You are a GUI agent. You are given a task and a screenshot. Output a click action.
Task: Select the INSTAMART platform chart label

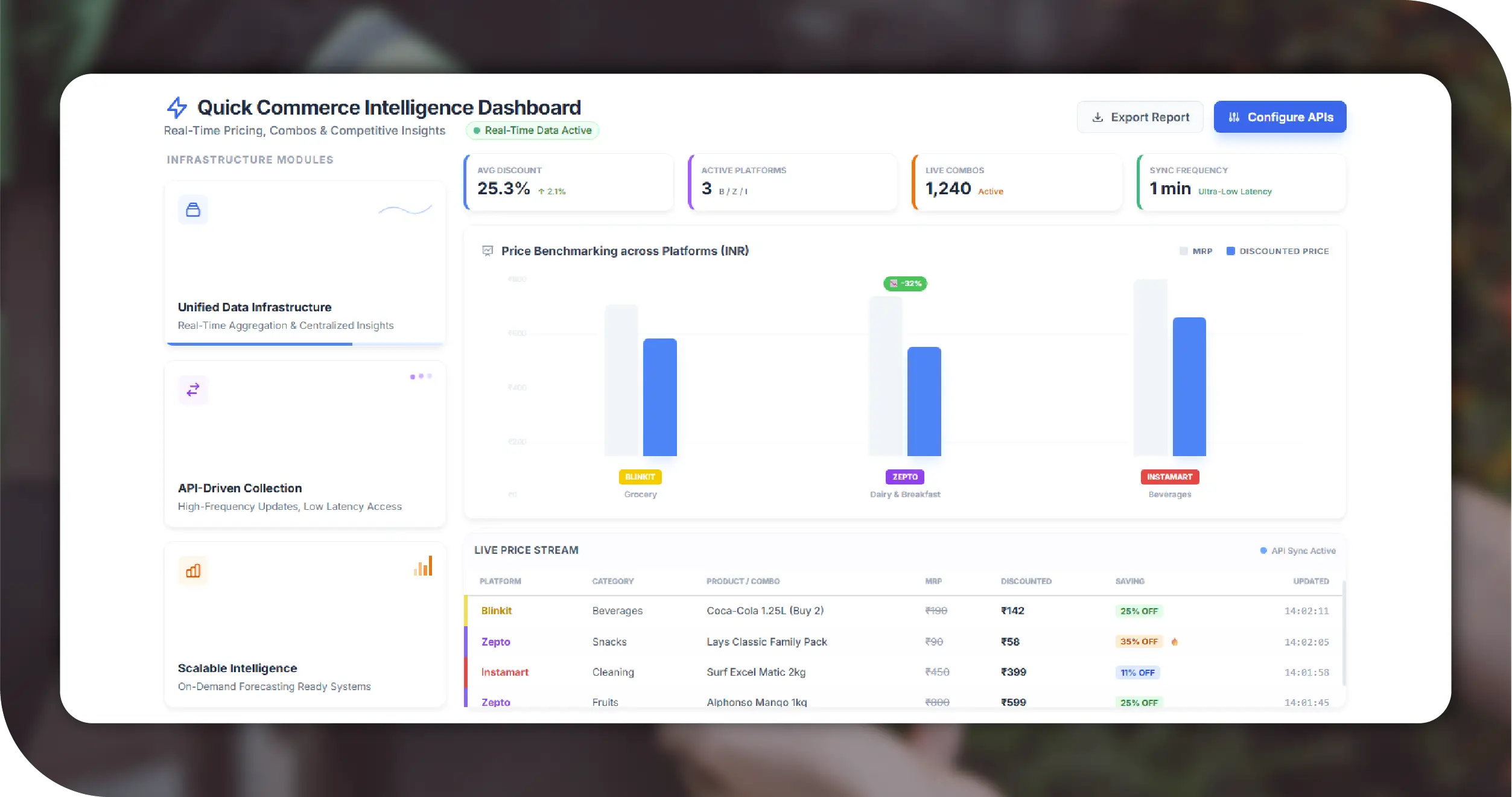[x=1169, y=477]
